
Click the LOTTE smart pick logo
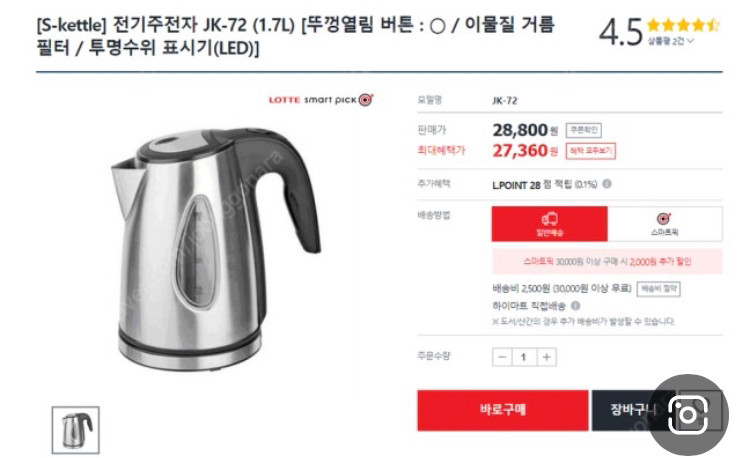coord(321,100)
